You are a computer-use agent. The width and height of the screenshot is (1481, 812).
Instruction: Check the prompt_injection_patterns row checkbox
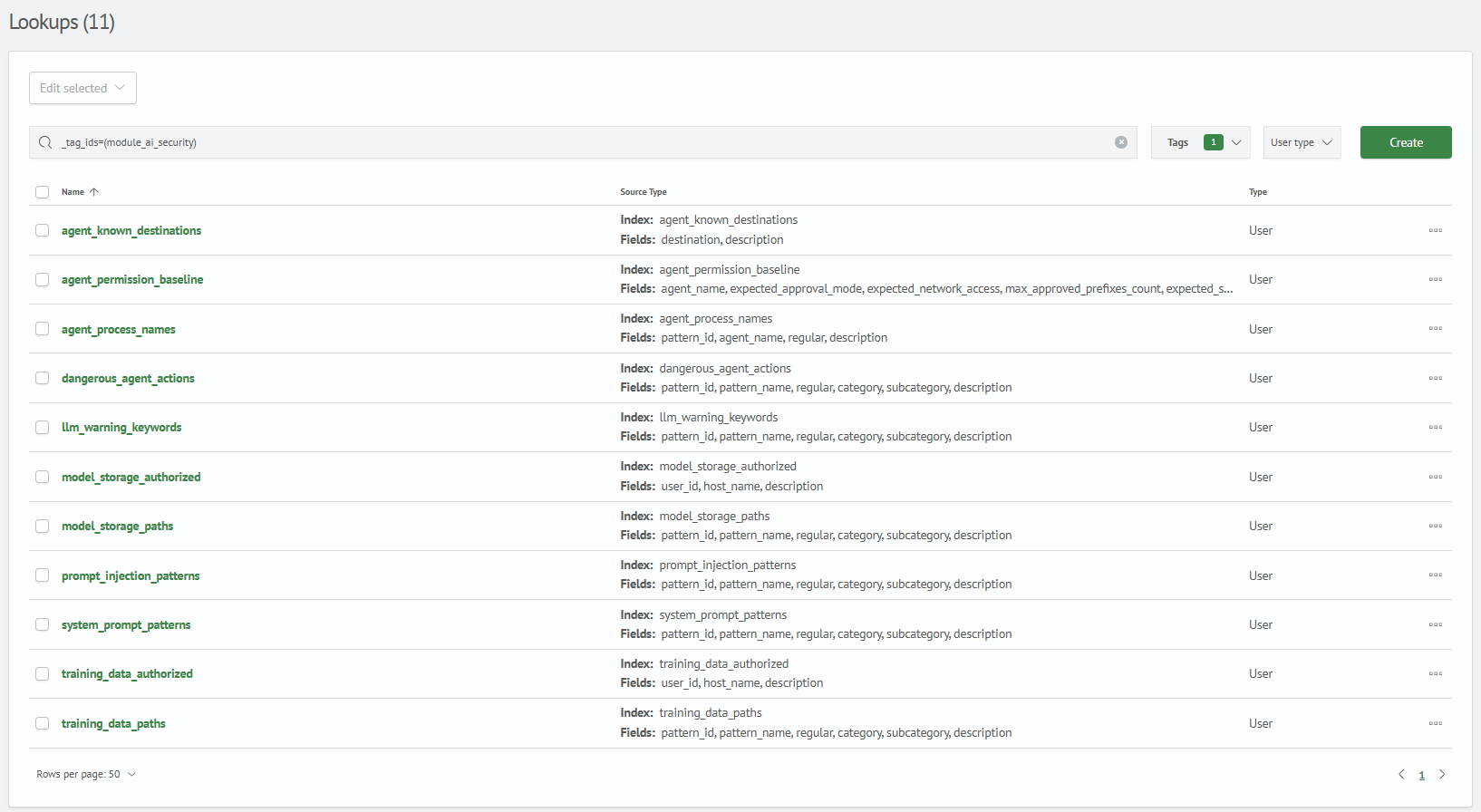(42, 575)
